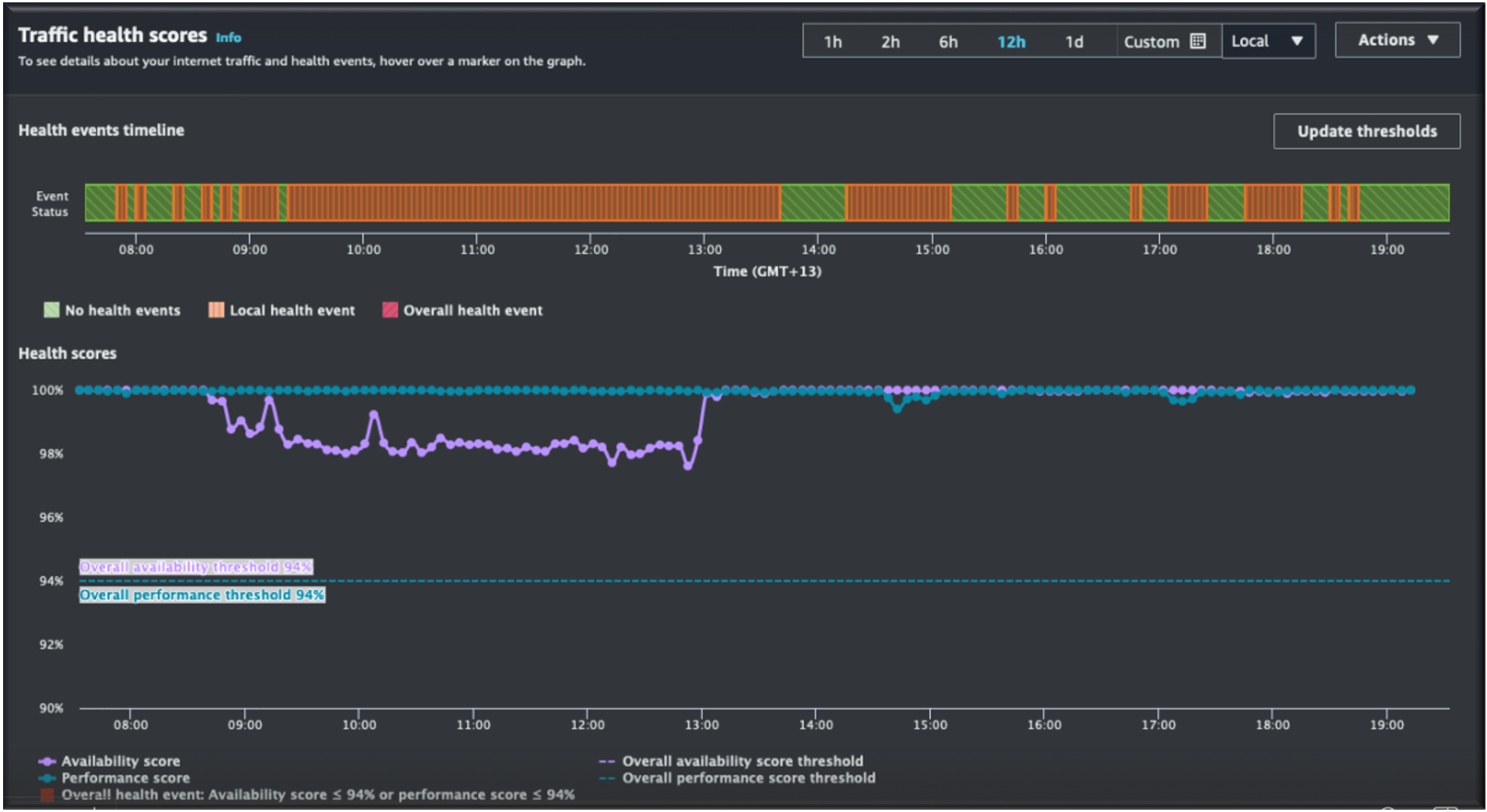Screen dimensions: 1487x812
Task: Select the 6h time range
Action: tap(947, 42)
